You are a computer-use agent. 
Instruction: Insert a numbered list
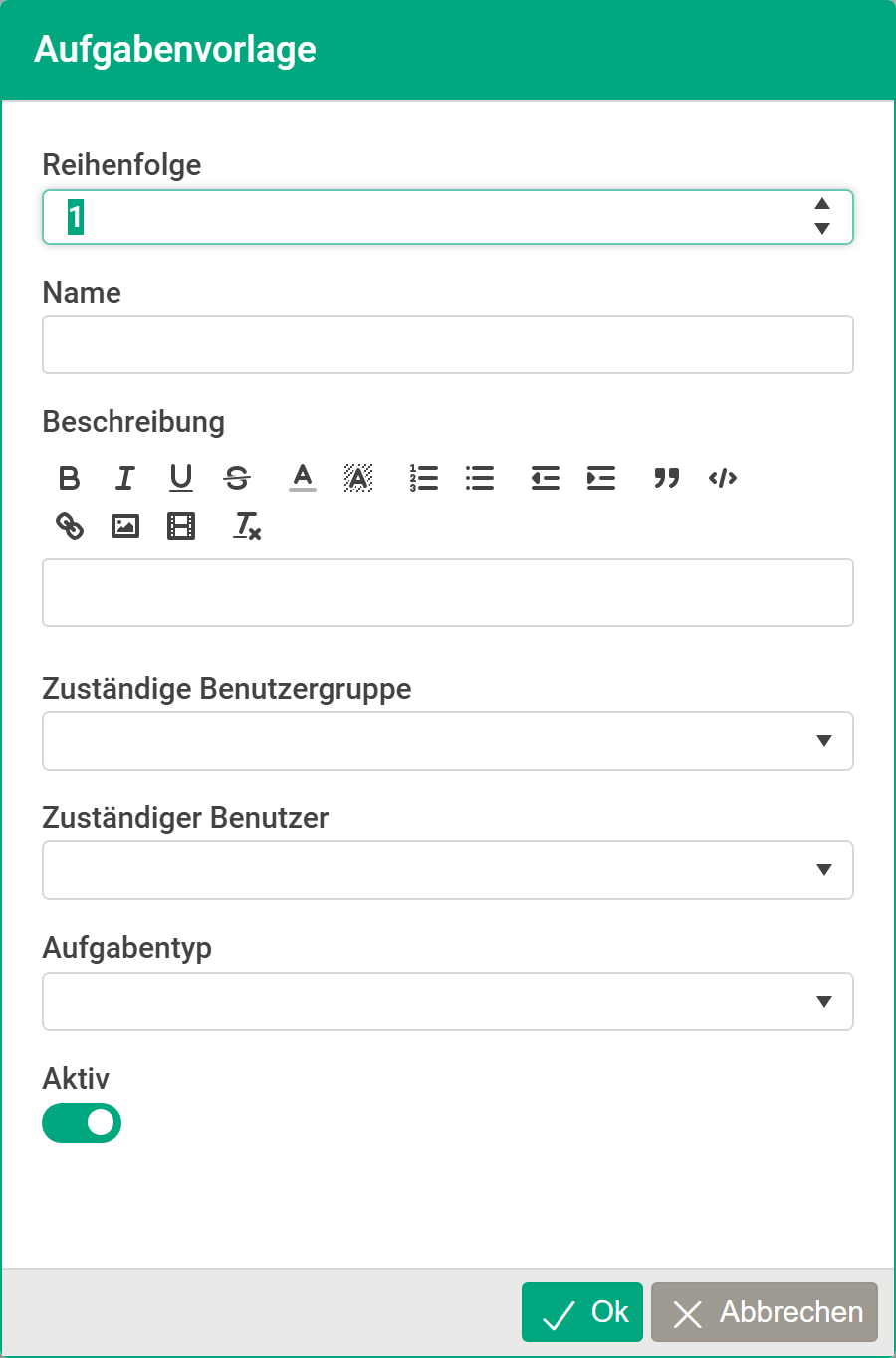coord(424,478)
